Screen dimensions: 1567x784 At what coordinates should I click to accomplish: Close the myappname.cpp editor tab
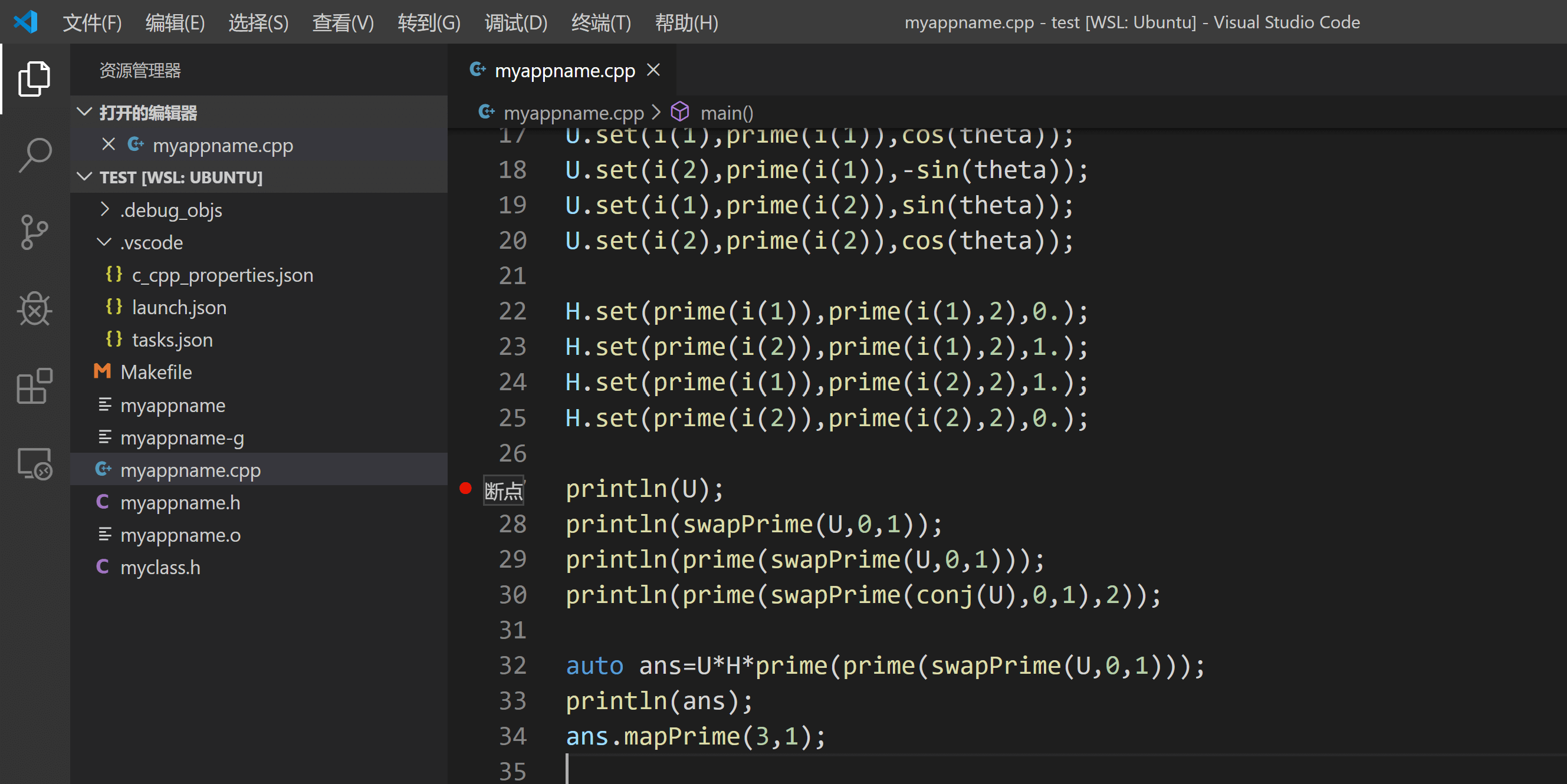(653, 71)
